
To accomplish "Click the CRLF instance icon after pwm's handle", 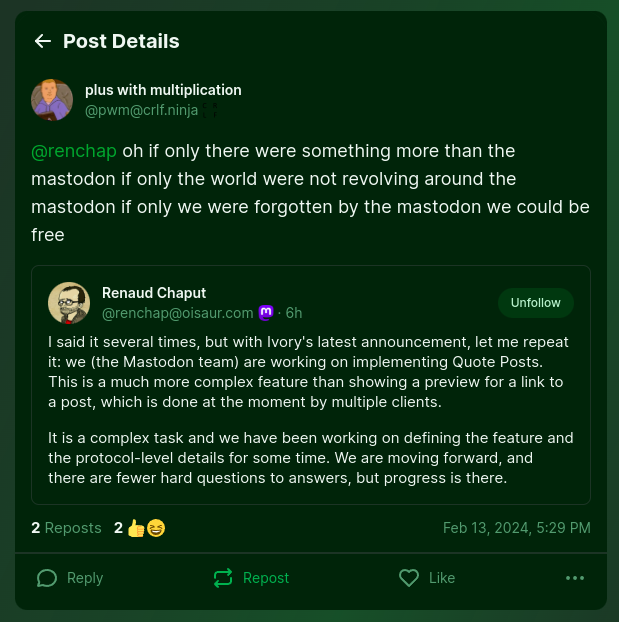I will click(212, 111).
